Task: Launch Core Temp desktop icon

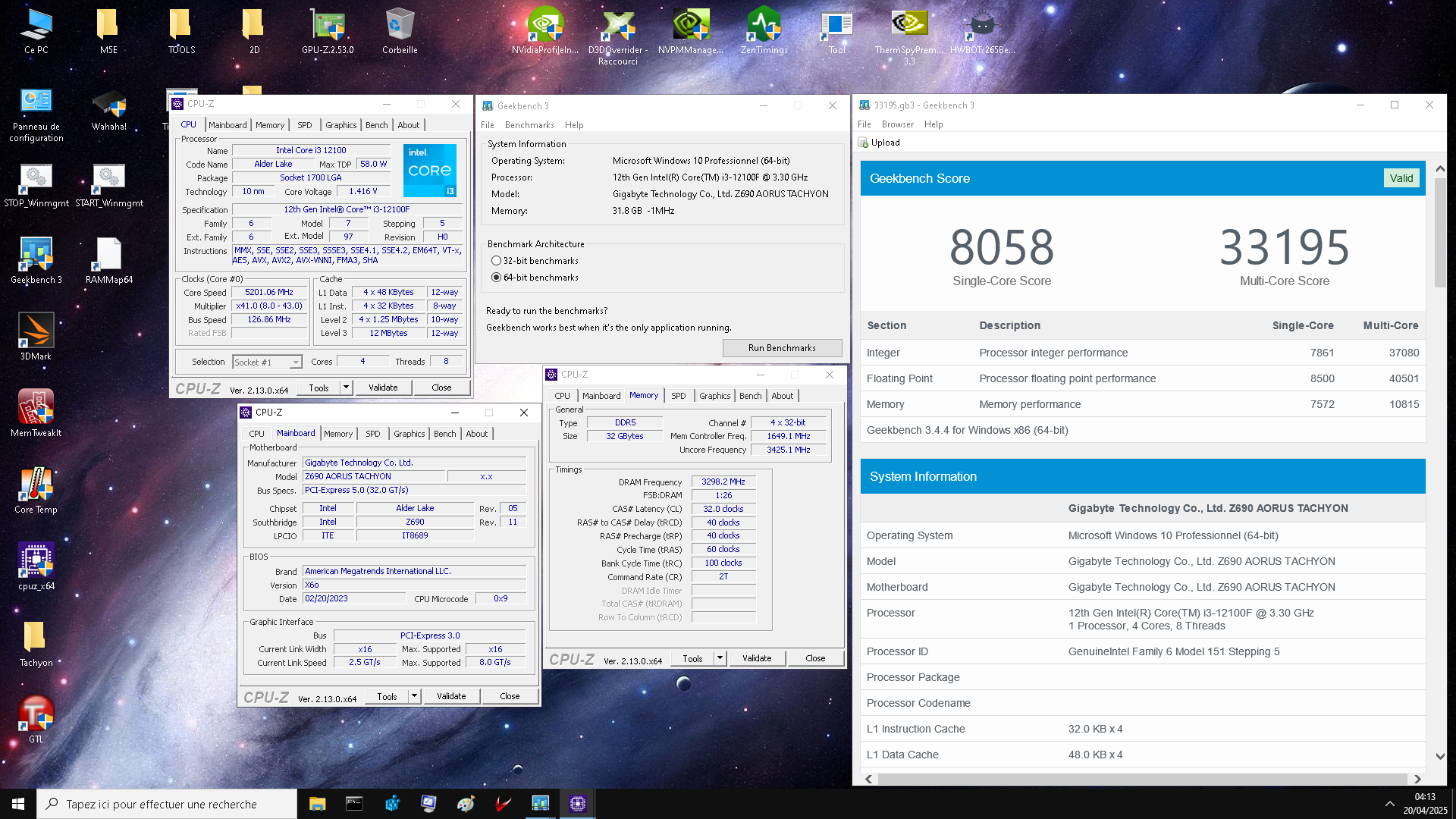Action: (36, 490)
